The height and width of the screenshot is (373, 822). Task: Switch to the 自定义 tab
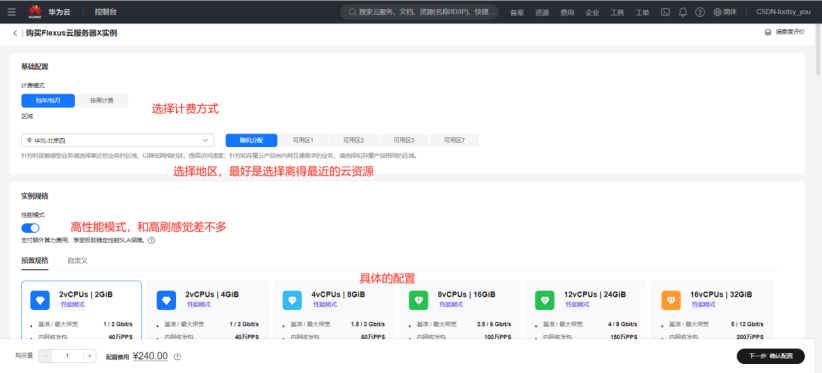click(x=77, y=260)
